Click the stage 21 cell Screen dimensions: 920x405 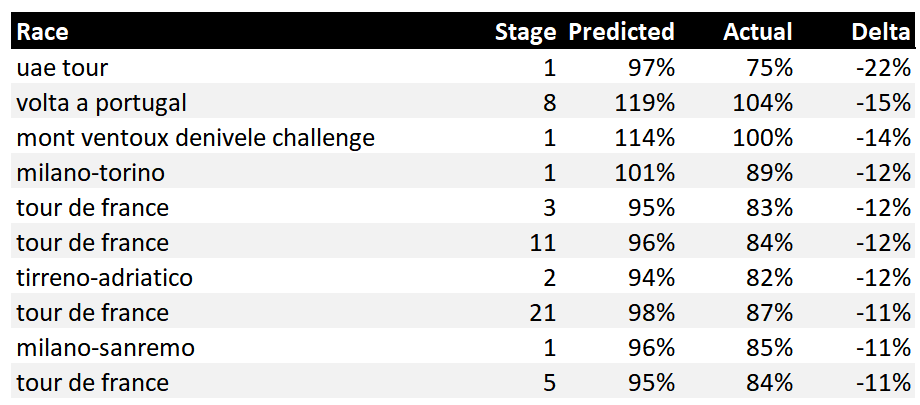[543, 313]
